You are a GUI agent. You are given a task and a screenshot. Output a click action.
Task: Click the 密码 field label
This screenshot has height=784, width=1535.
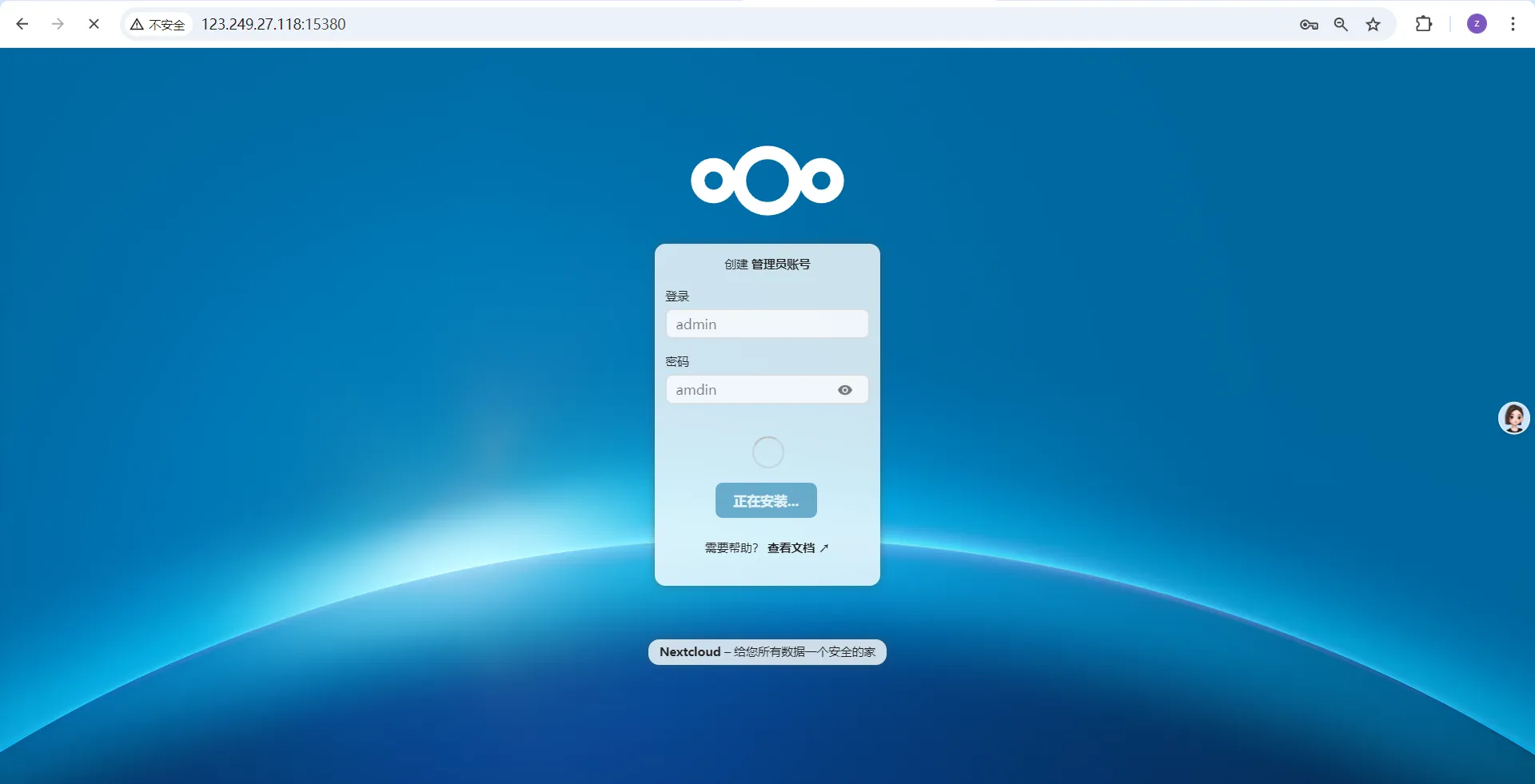tap(677, 362)
